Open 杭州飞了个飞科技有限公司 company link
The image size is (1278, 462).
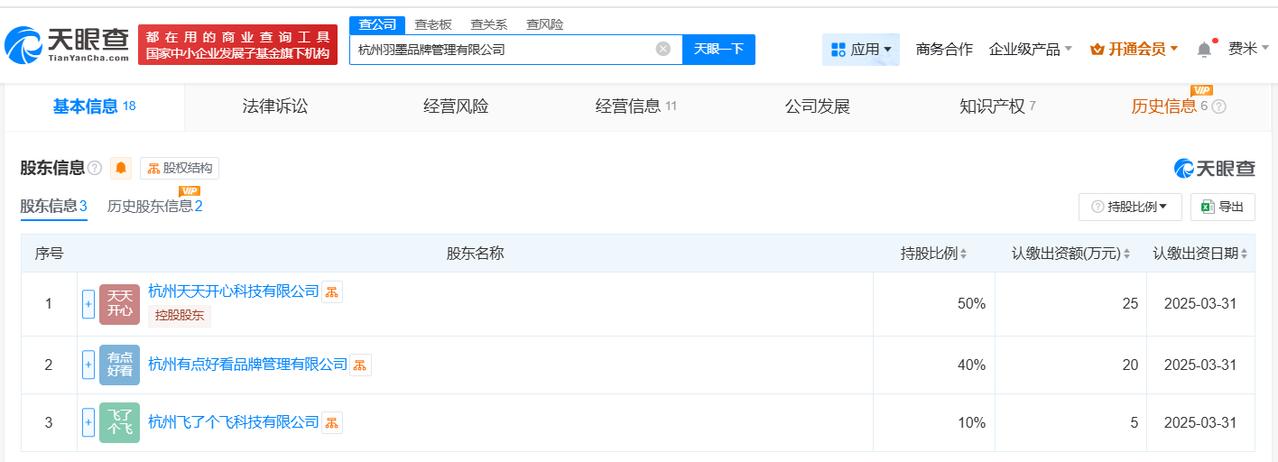pyautogui.click(x=233, y=422)
